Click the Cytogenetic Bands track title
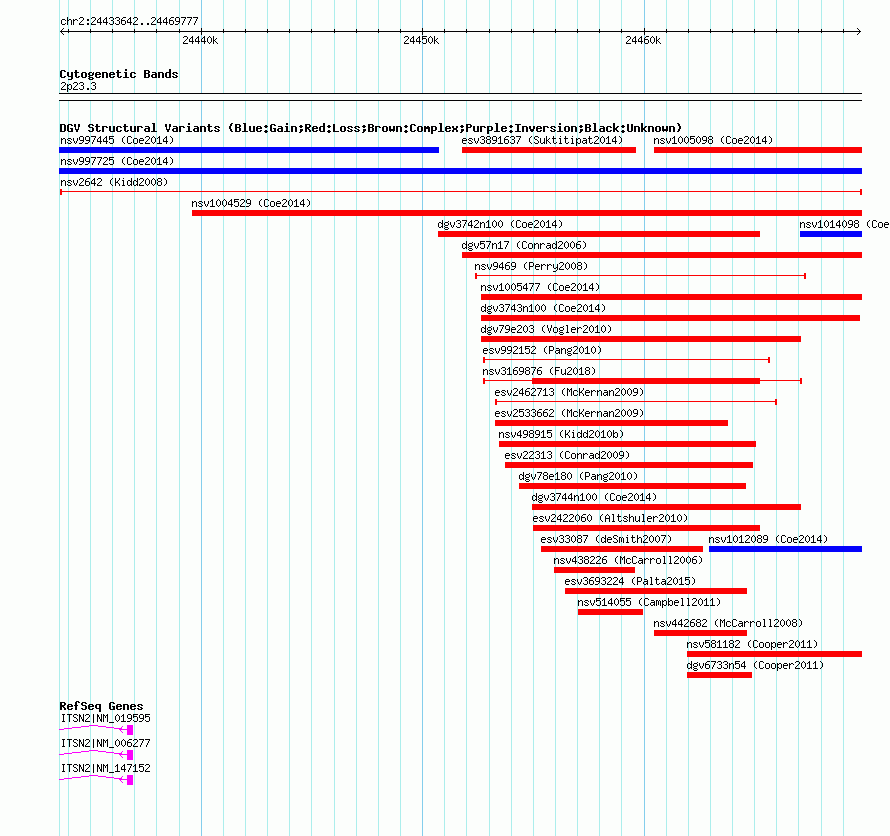 point(119,74)
